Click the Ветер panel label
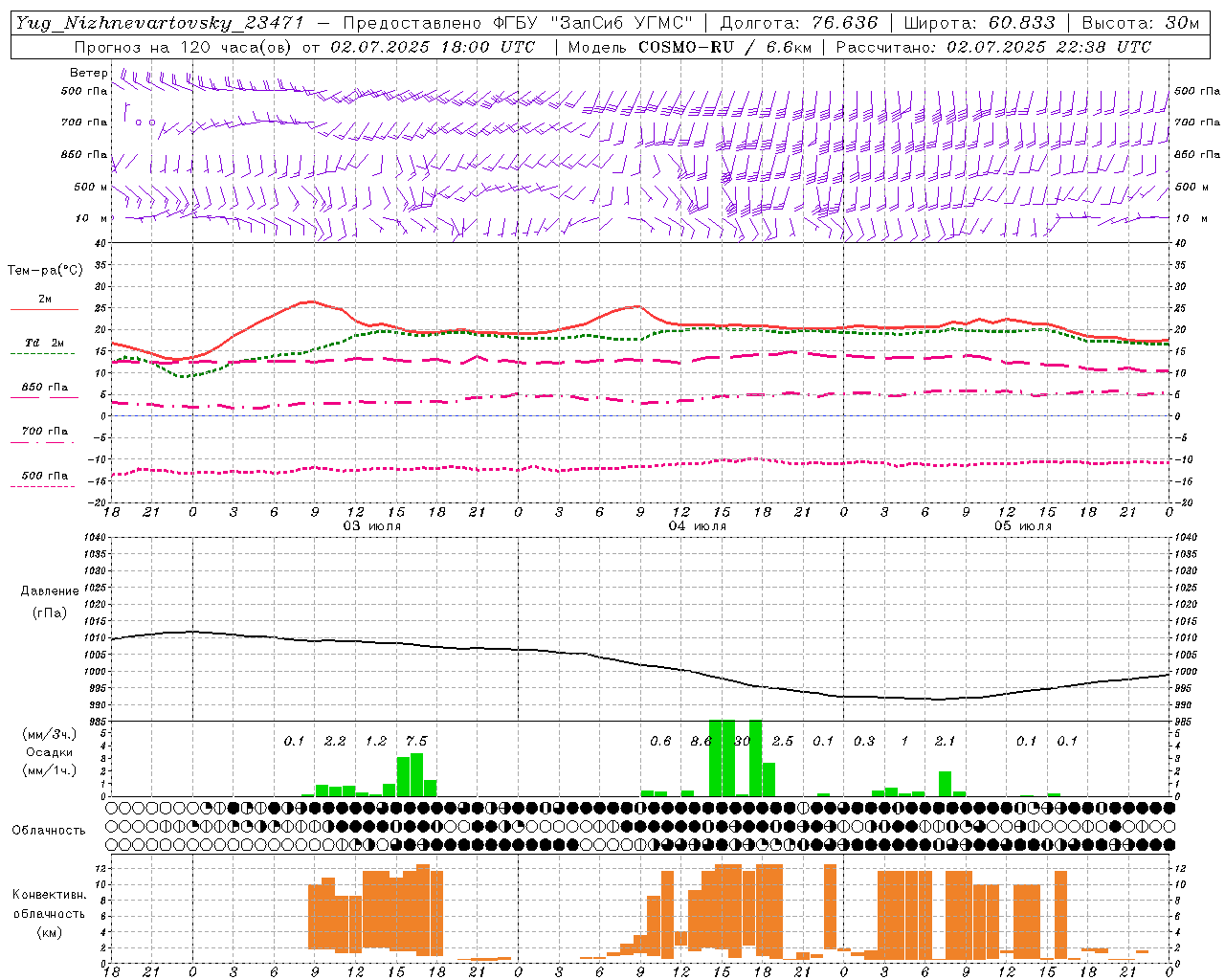 pyautogui.click(x=89, y=73)
